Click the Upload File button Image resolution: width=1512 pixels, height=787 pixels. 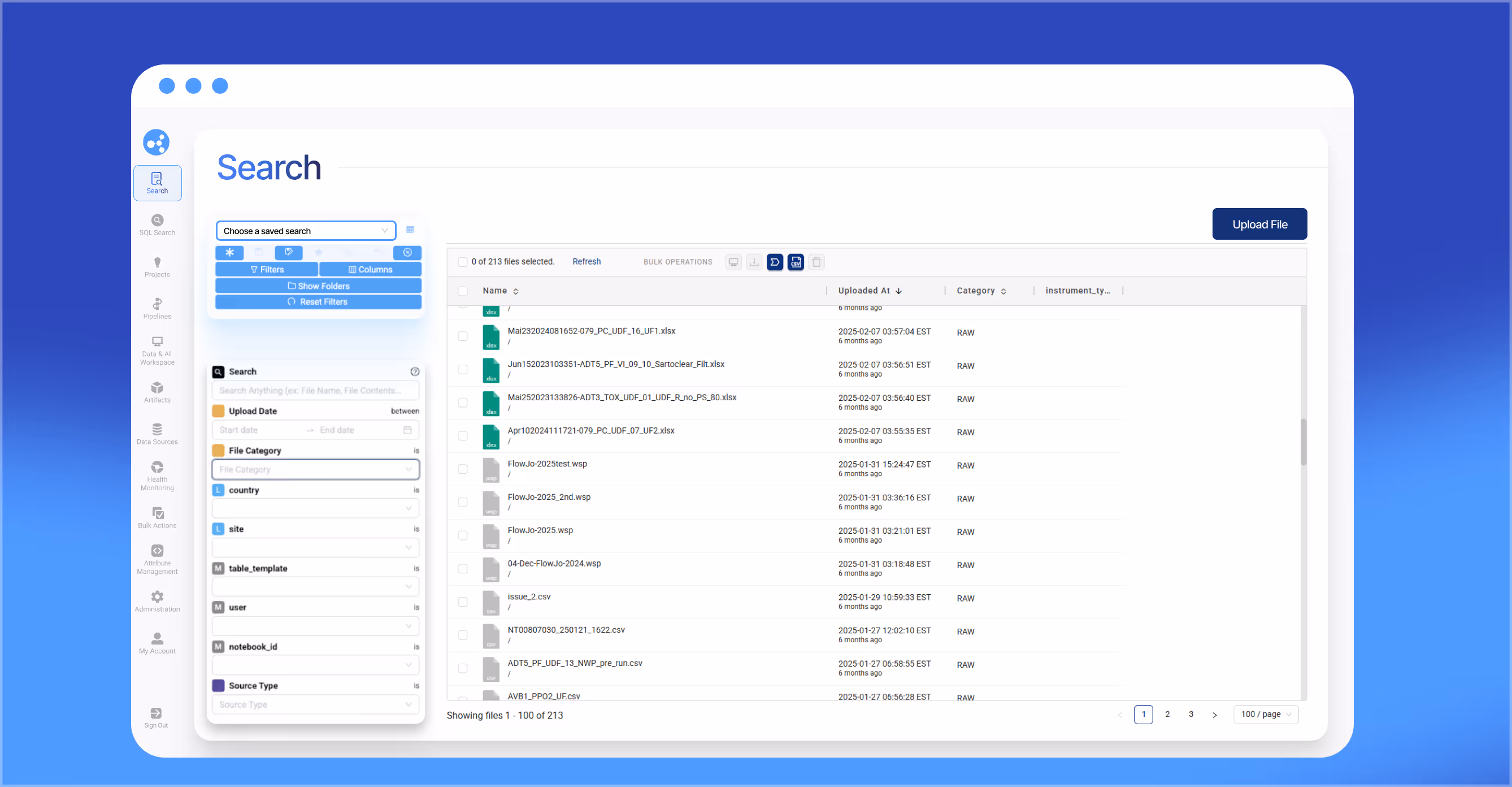pyautogui.click(x=1259, y=224)
